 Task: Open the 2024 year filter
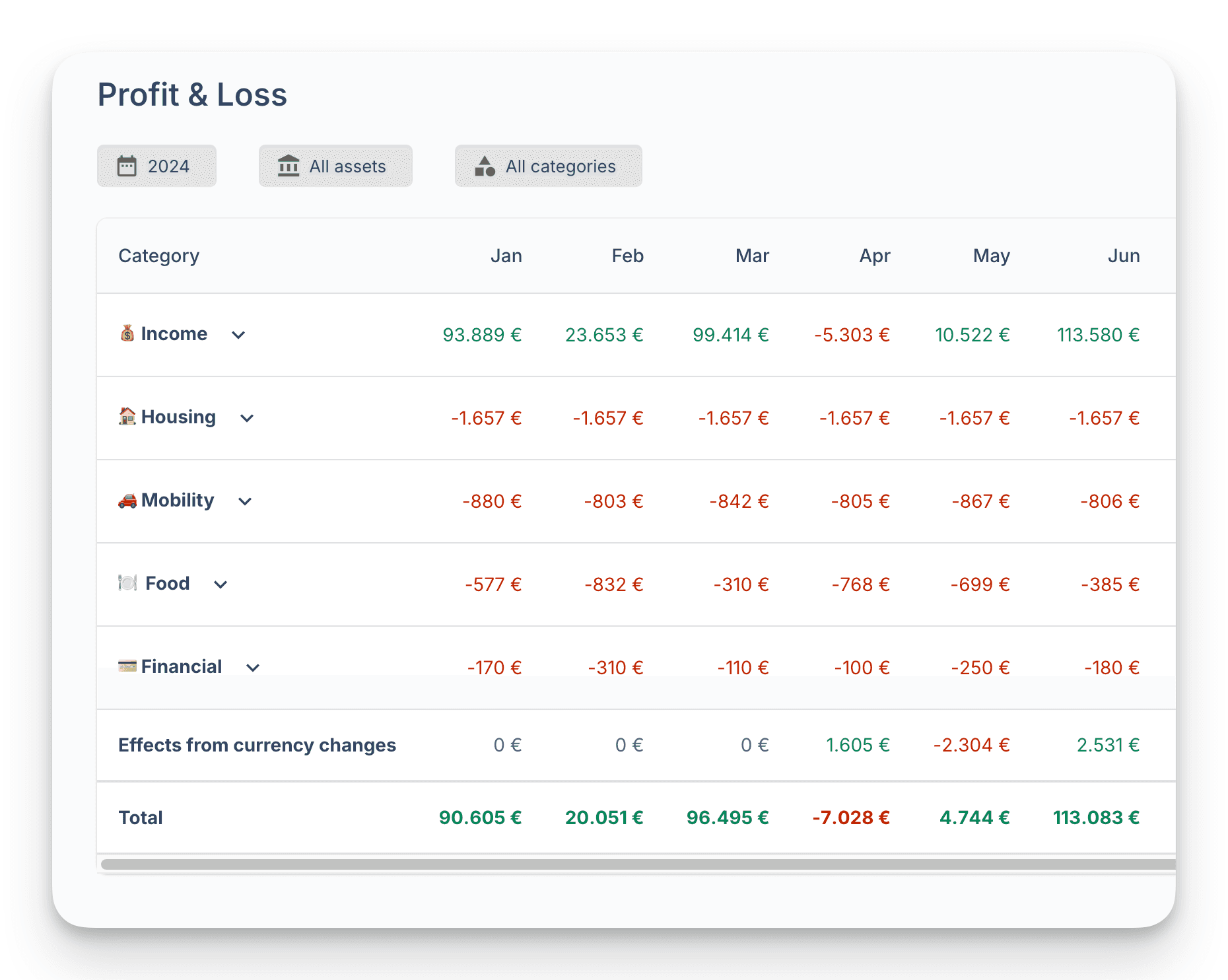(156, 166)
